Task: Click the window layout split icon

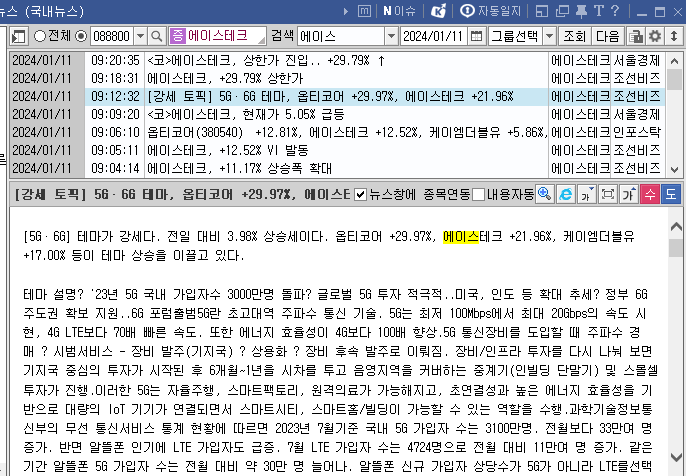Action: tap(542, 11)
